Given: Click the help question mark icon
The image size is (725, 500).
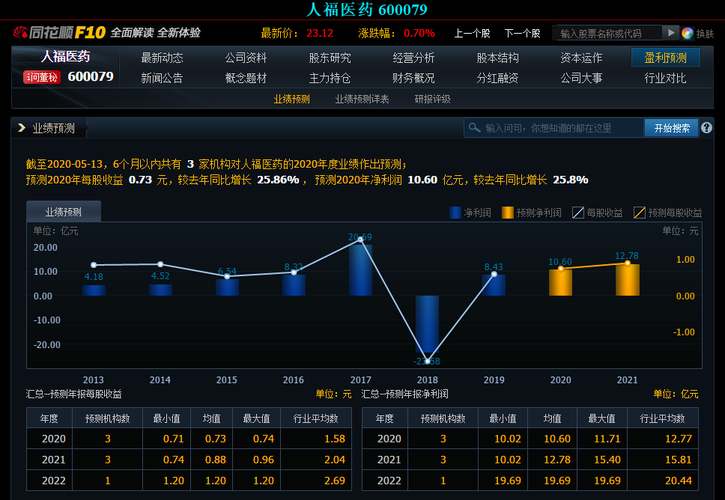Looking at the screenshot, I should [x=707, y=128].
